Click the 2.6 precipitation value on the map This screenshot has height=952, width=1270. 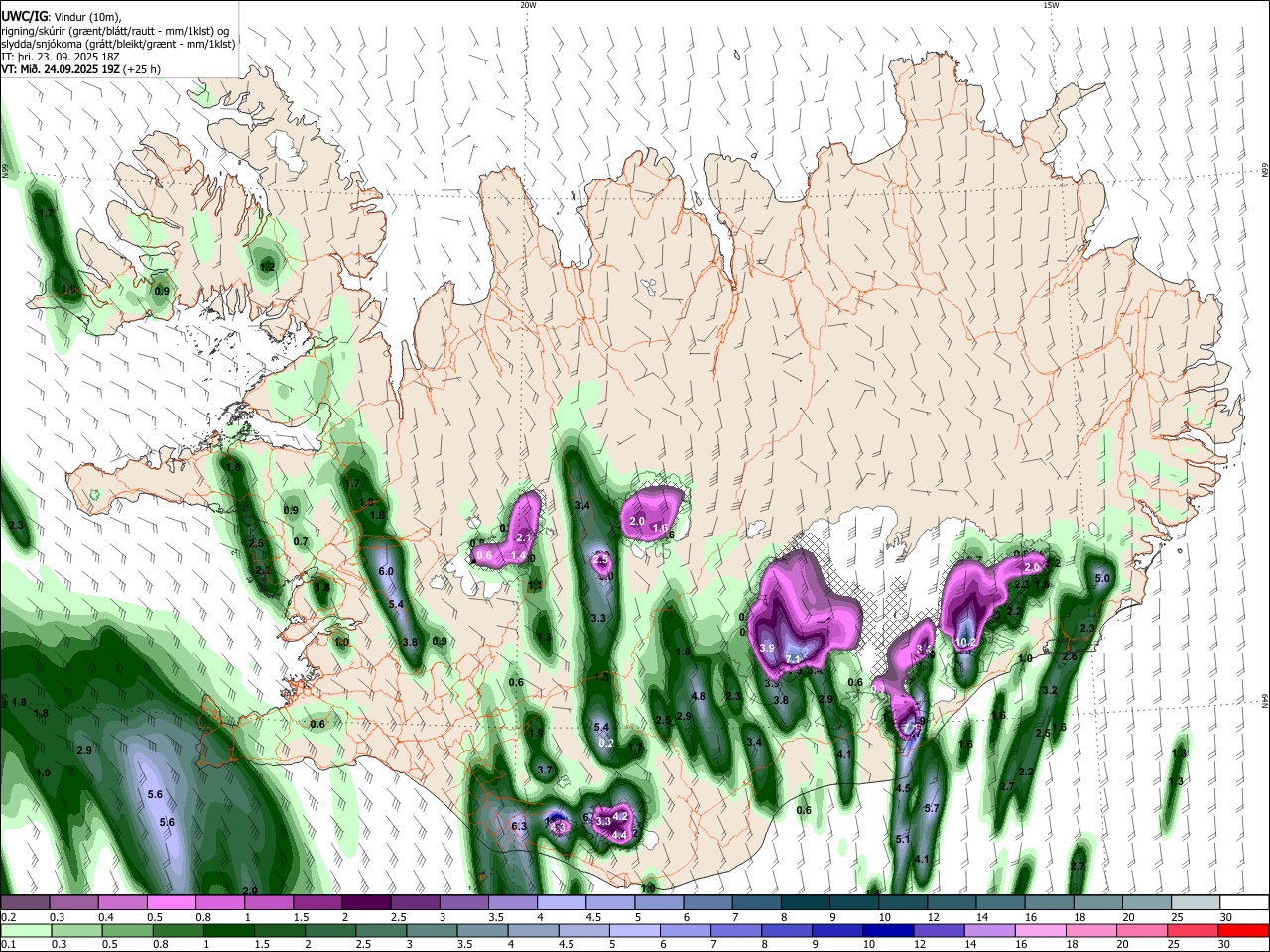1070,656
